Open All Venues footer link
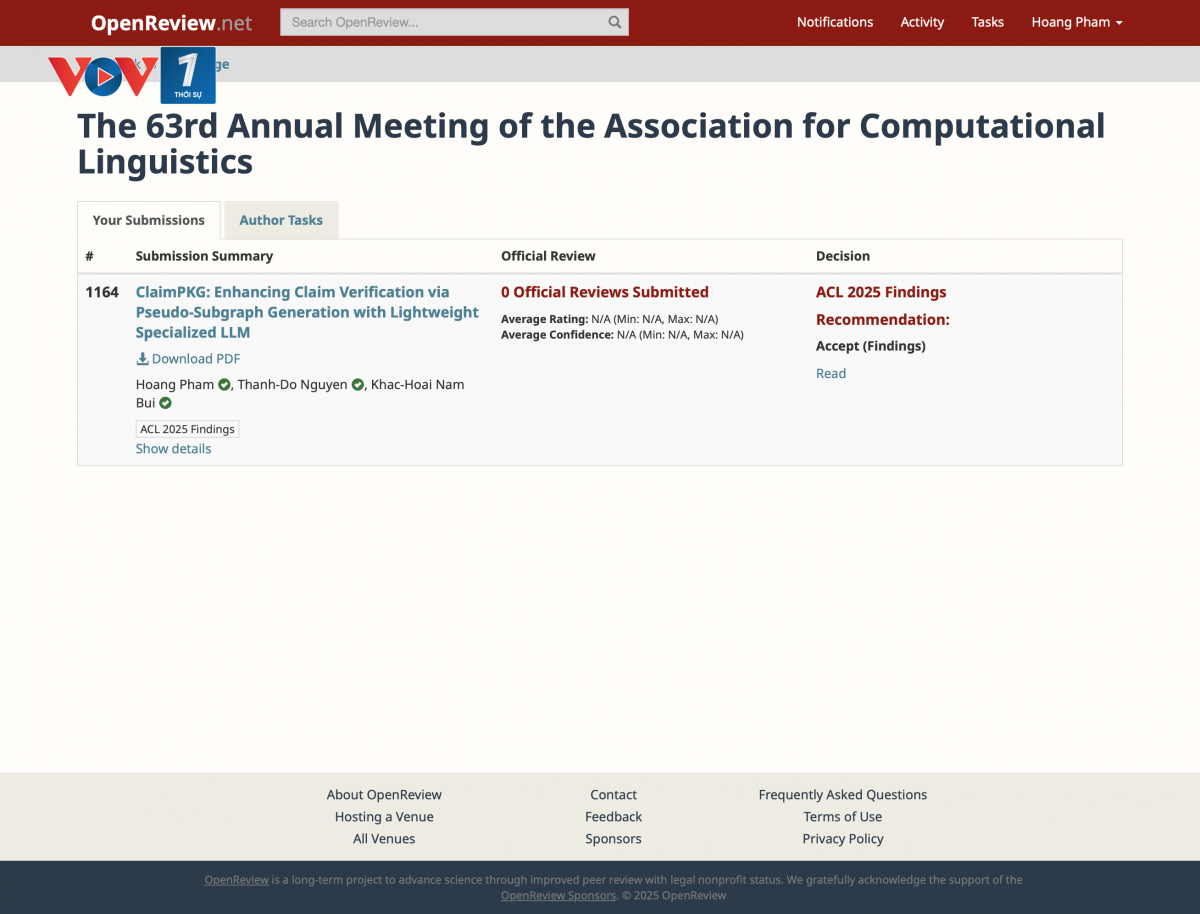Viewport: 1200px width, 914px height. coord(384,839)
